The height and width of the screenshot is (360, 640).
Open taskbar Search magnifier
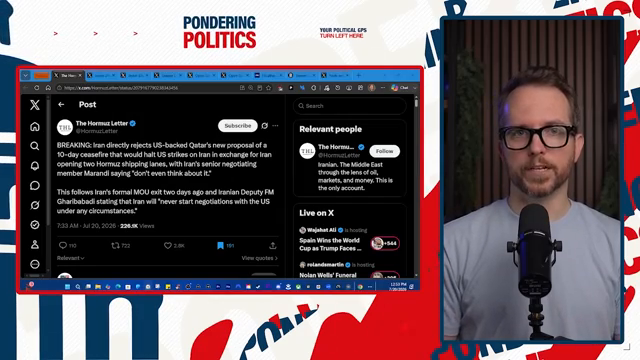(78, 287)
